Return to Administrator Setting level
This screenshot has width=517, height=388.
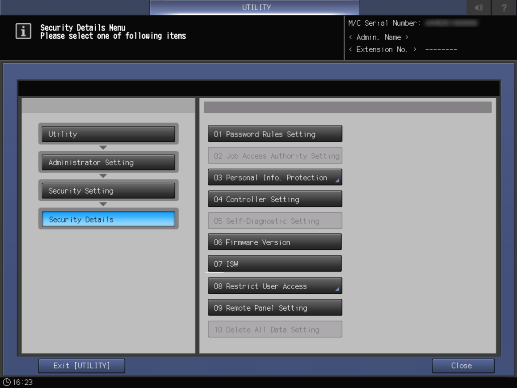108,162
